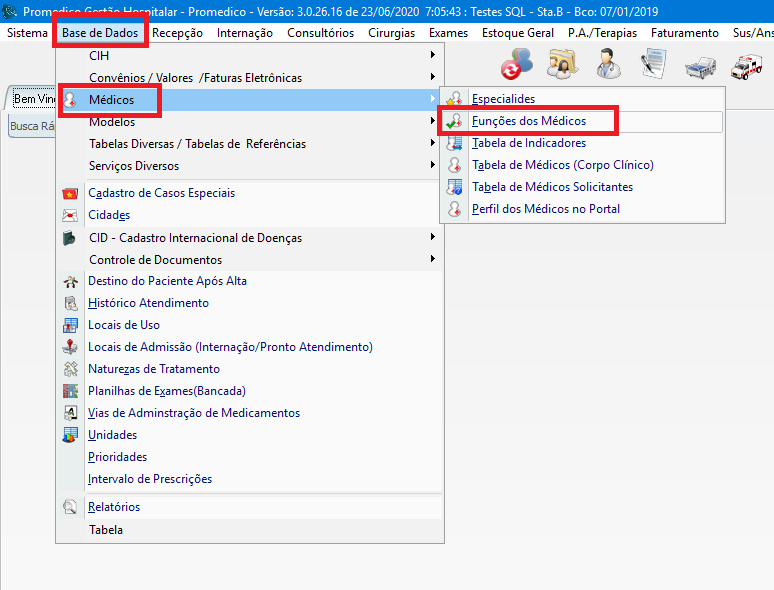Click the doctor figure toolbar icon
774x590 pixels.
tap(608, 64)
